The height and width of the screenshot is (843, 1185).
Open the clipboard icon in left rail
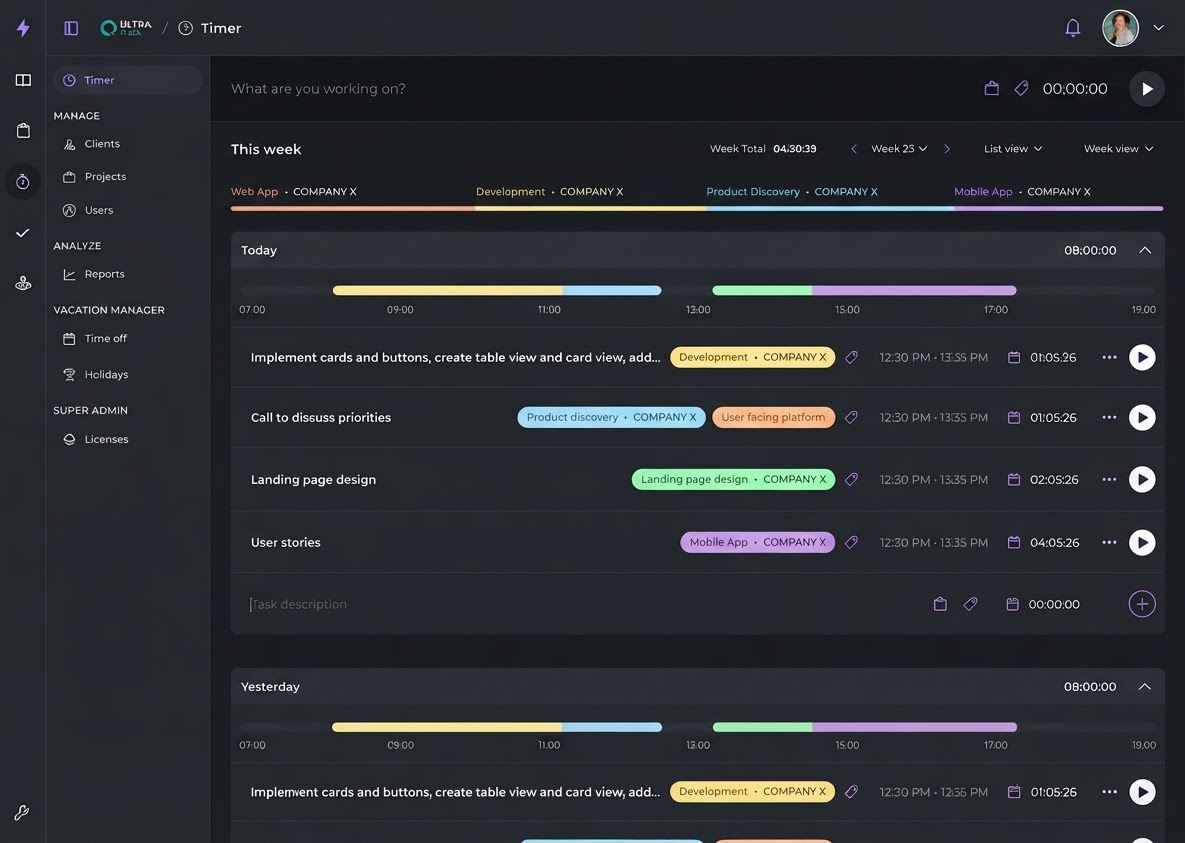pyautogui.click(x=23, y=131)
